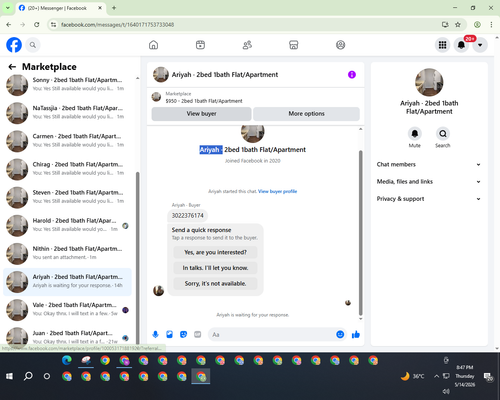Open the purple conversation info icon
The width and height of the screenshot is (500, 400).
(x=352, y=75)
